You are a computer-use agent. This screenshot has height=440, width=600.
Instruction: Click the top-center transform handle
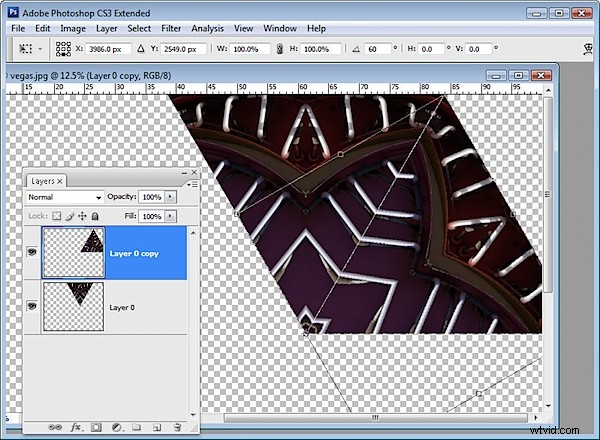pos(341,154)
